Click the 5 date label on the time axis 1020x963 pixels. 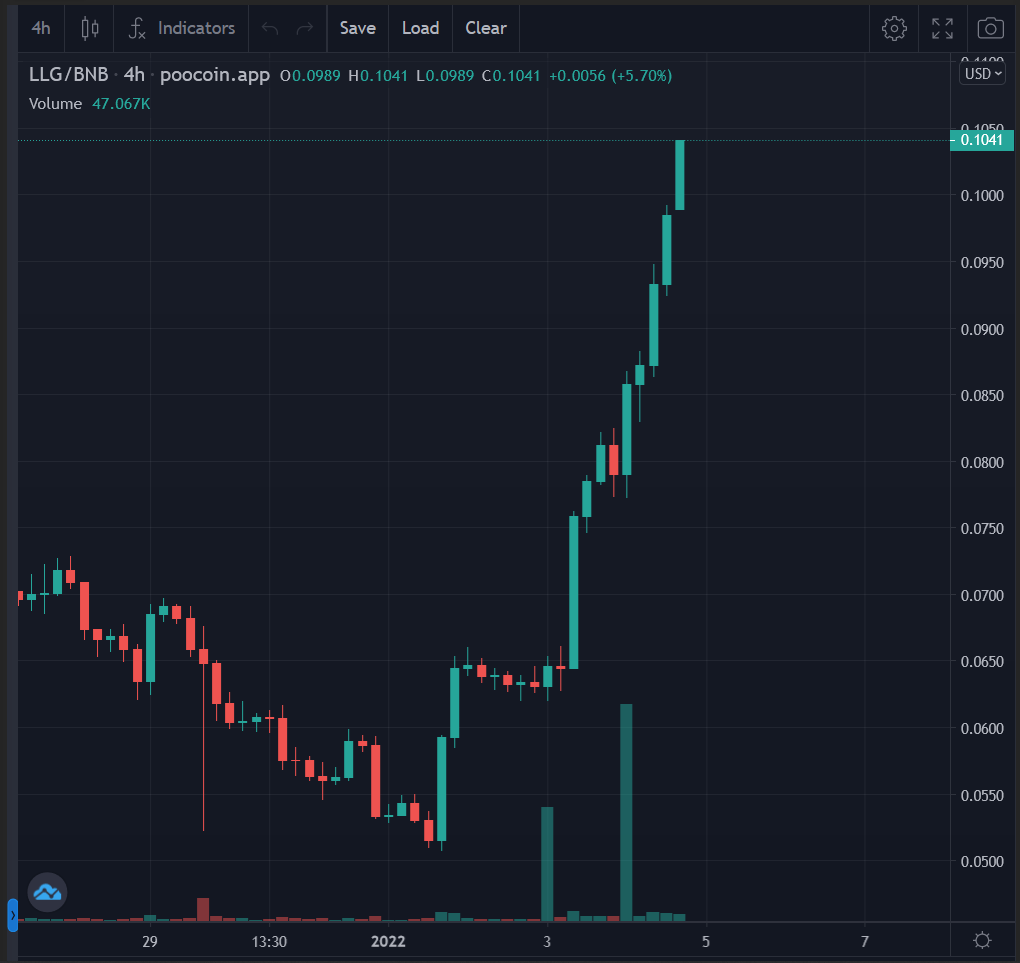pyautogui.click(x=706, y=941)
